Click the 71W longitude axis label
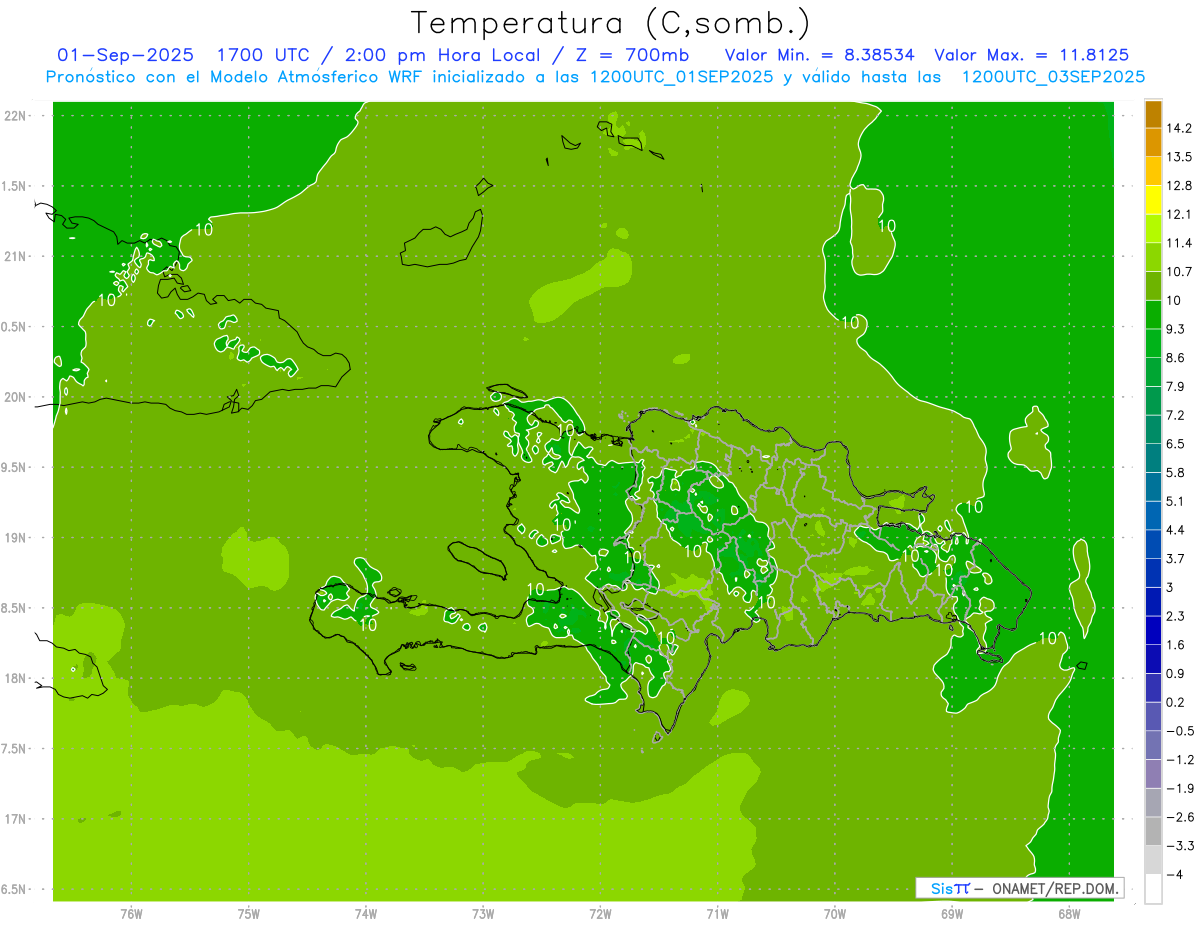 point(717,914)
